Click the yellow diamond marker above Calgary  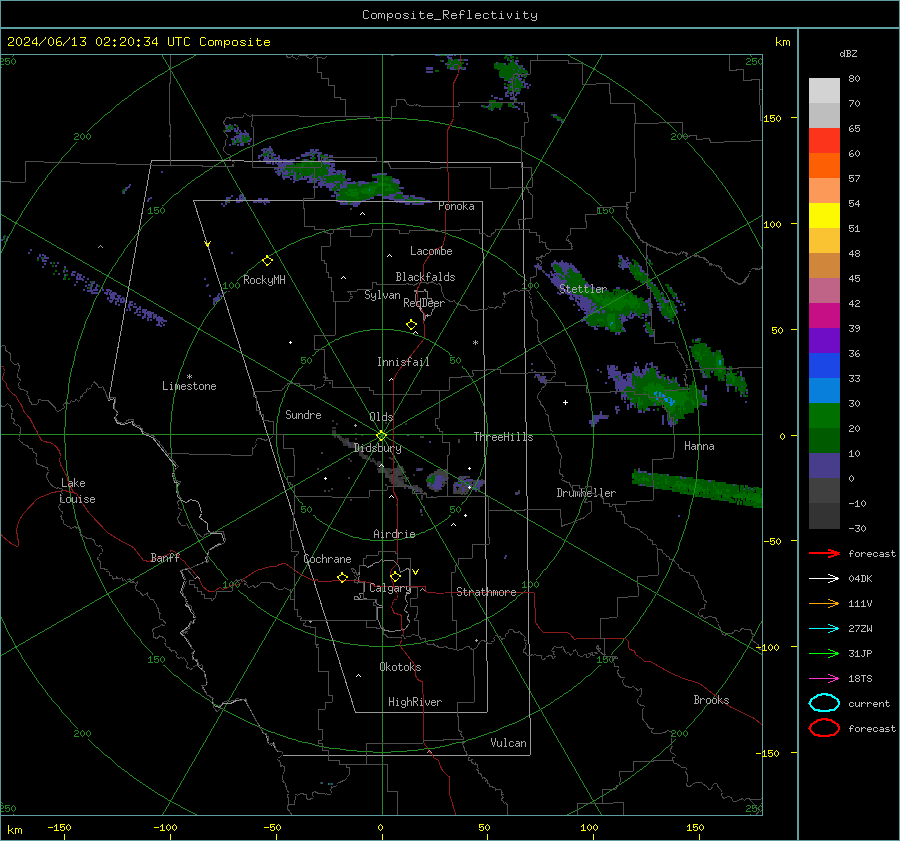pyautogui.click(x=395, y=576)
